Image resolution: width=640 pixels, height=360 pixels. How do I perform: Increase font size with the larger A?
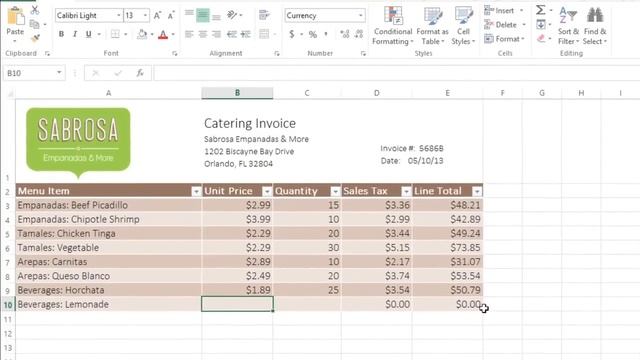(x=157, y=16)
